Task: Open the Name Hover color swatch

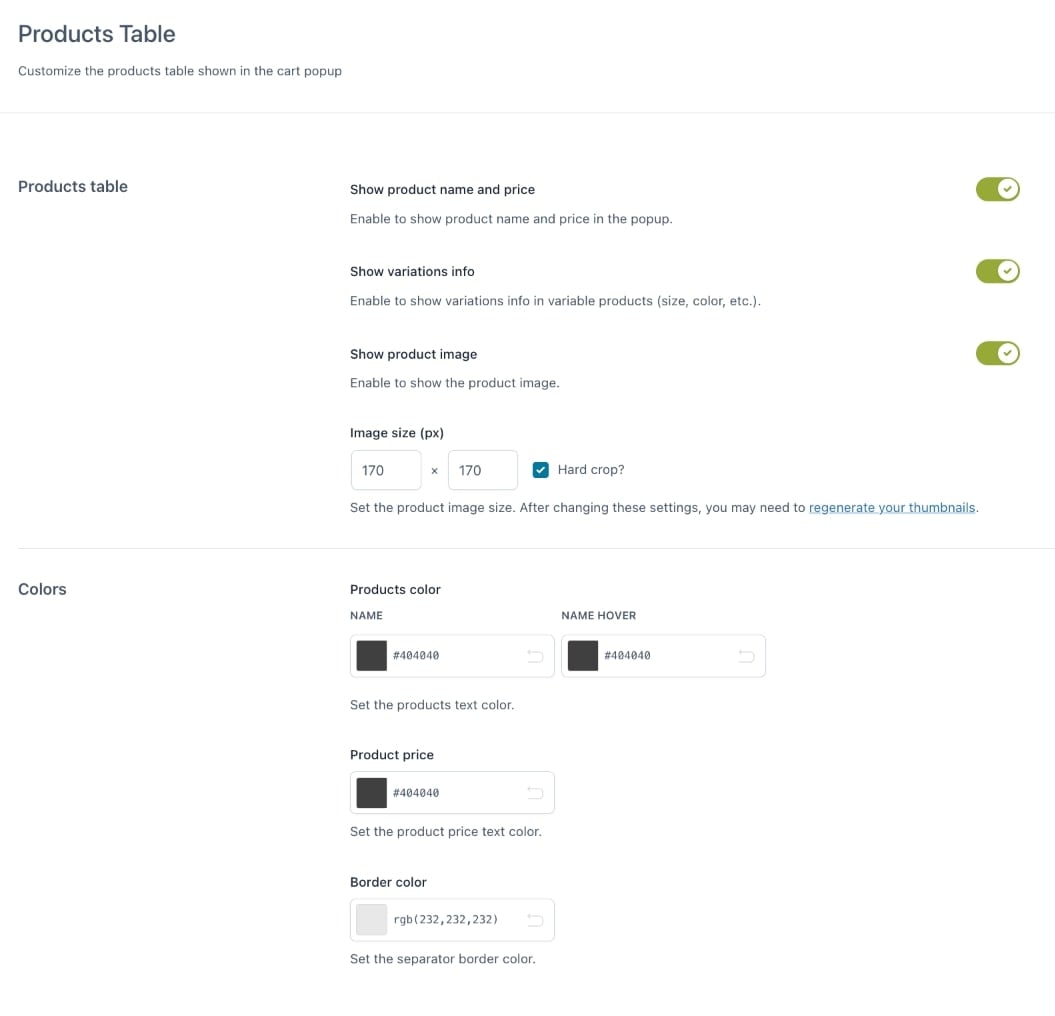Action: (583, 656)
